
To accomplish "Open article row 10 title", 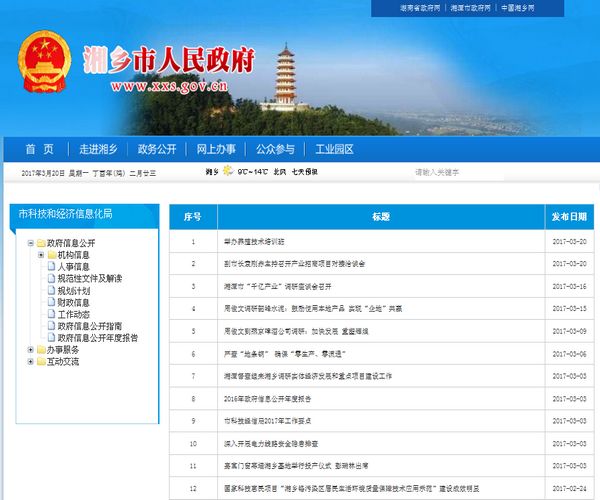I will coord(271,444).
